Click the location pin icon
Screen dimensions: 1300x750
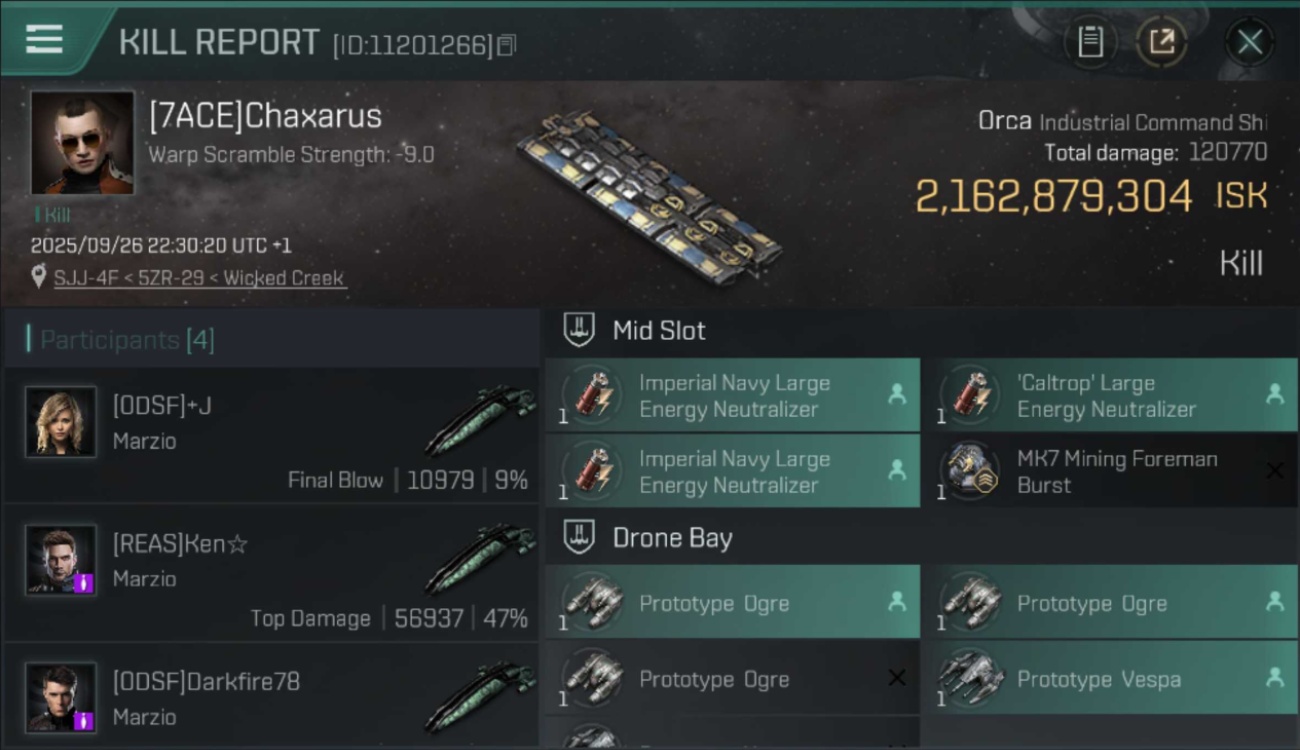tap(39, 277)
